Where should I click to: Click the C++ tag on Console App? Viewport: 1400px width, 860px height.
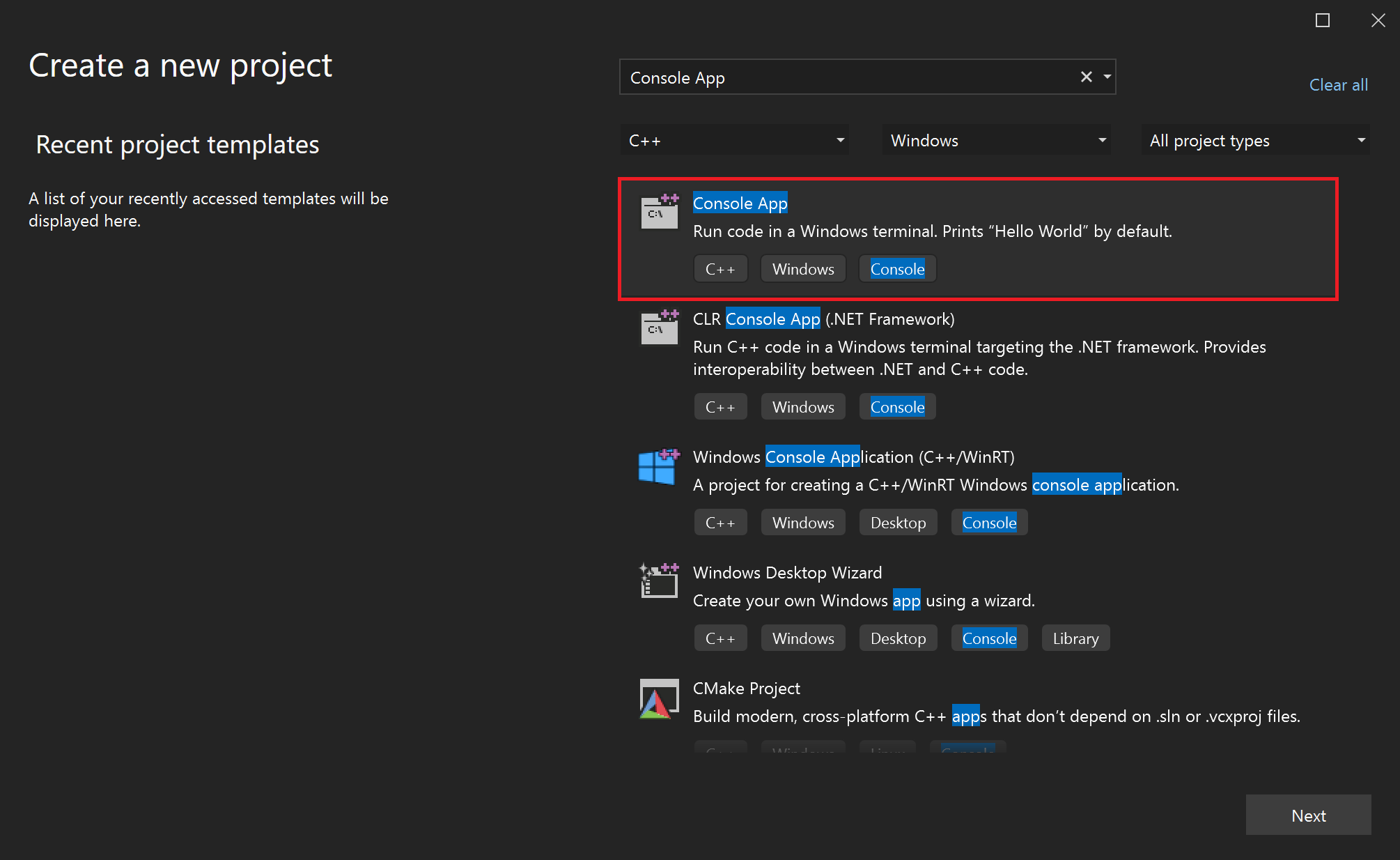click(720, 269)
